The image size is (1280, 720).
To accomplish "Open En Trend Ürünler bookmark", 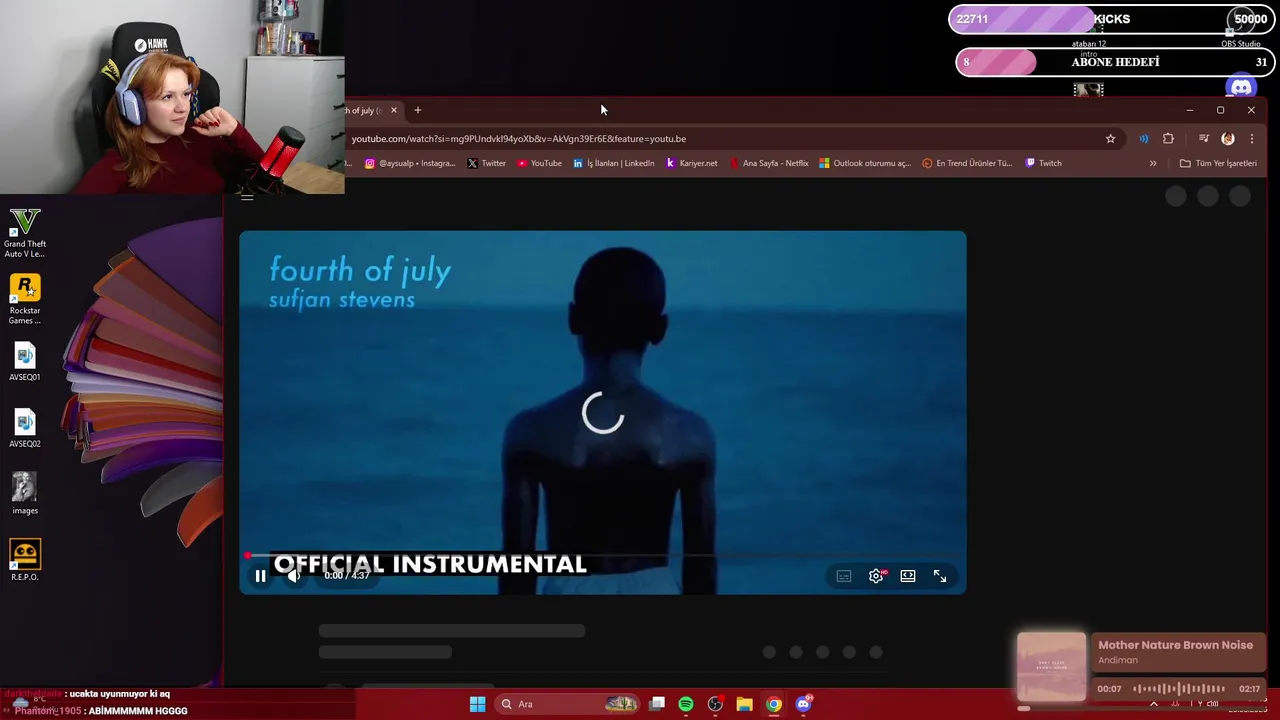I will pos(967,163).
